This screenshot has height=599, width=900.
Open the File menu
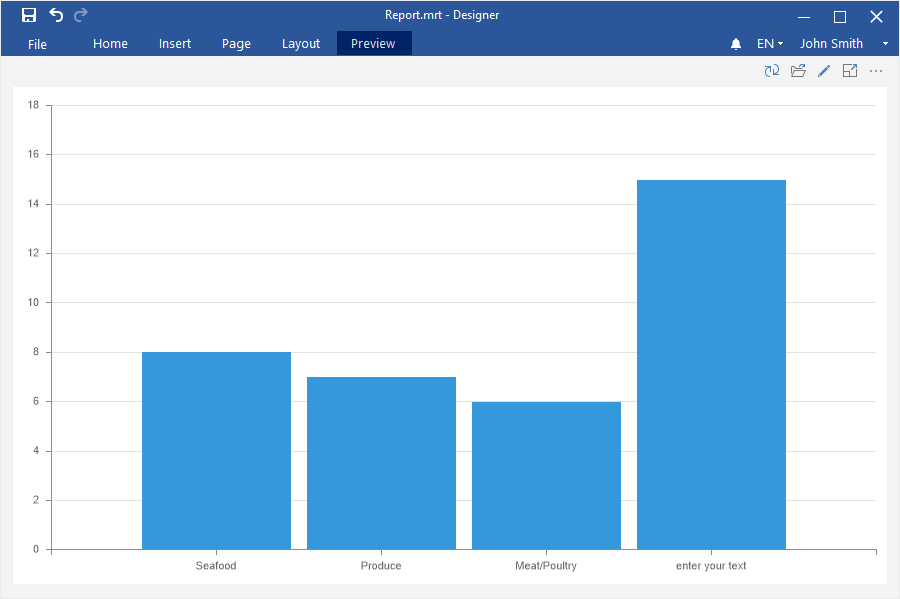coord(37,44)
